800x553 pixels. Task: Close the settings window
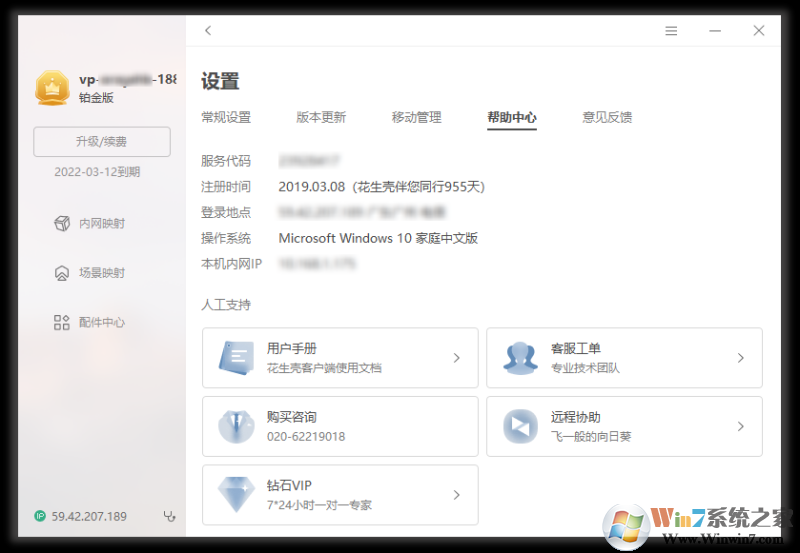click(759, 31)
